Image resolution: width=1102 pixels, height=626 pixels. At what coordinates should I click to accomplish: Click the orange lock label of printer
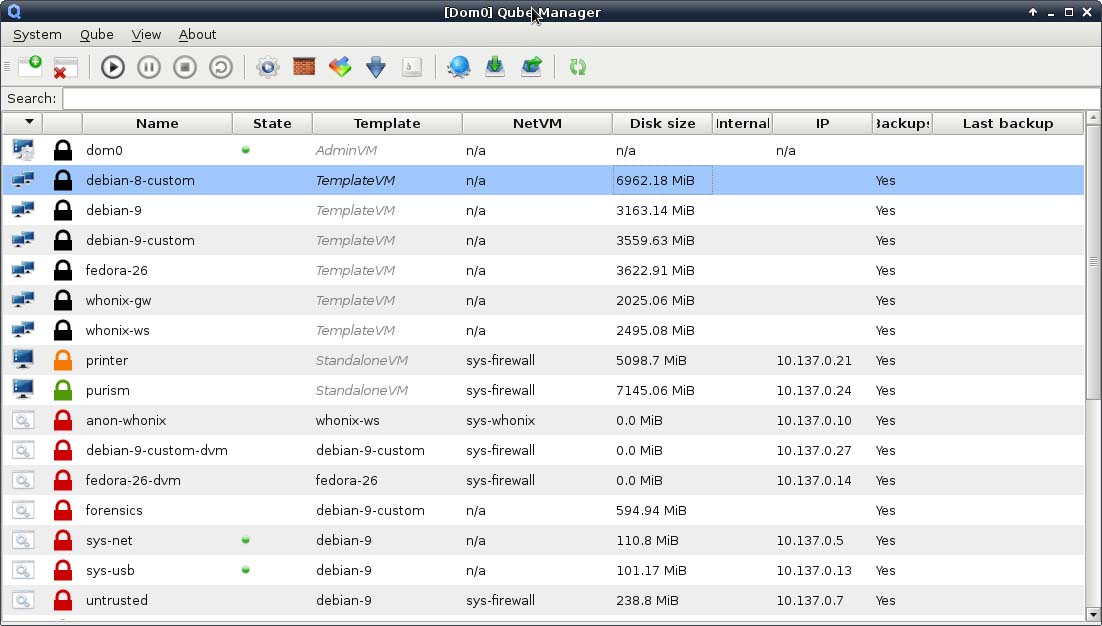click(63, 360)
